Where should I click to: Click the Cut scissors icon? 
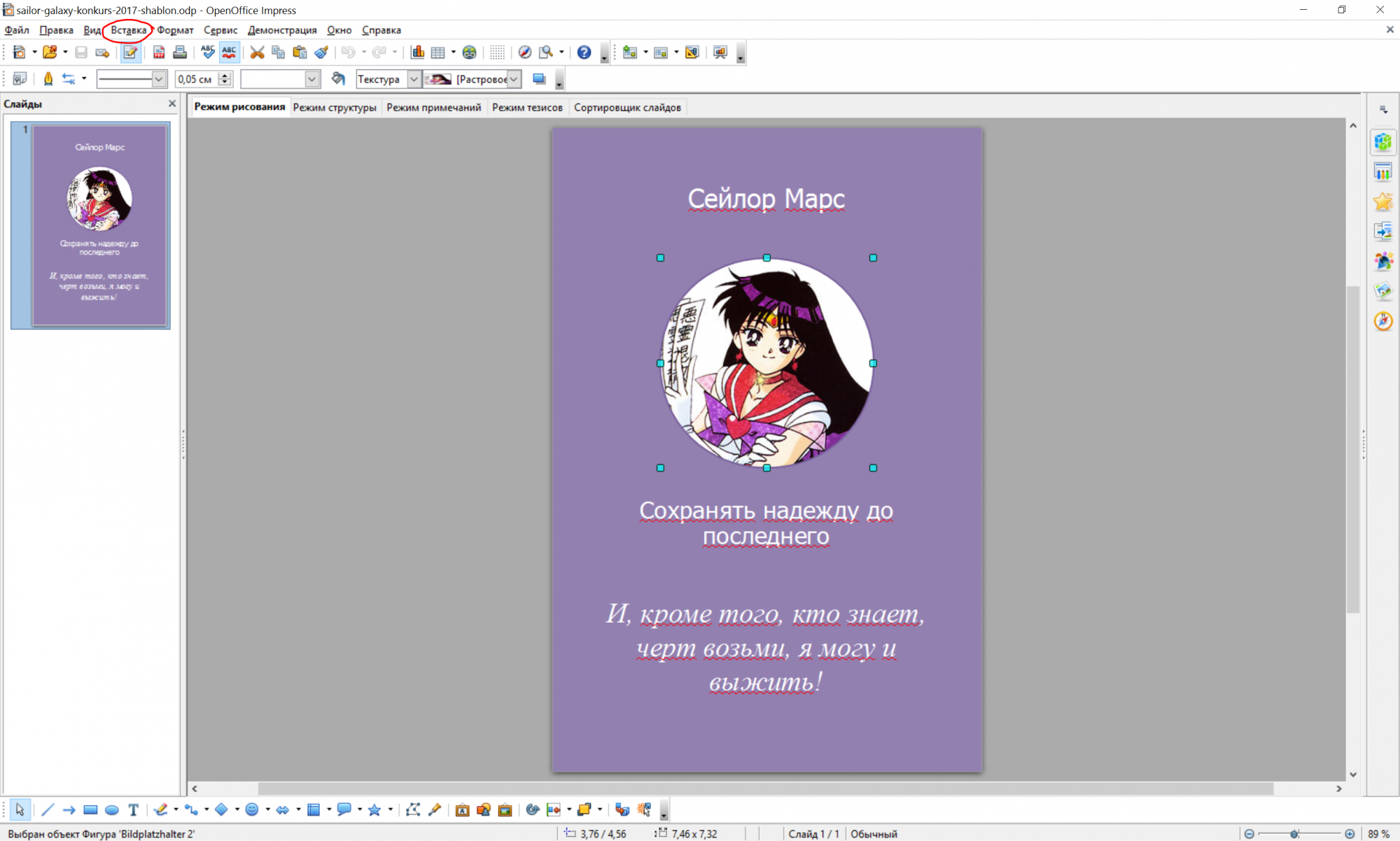click(257, 52)
